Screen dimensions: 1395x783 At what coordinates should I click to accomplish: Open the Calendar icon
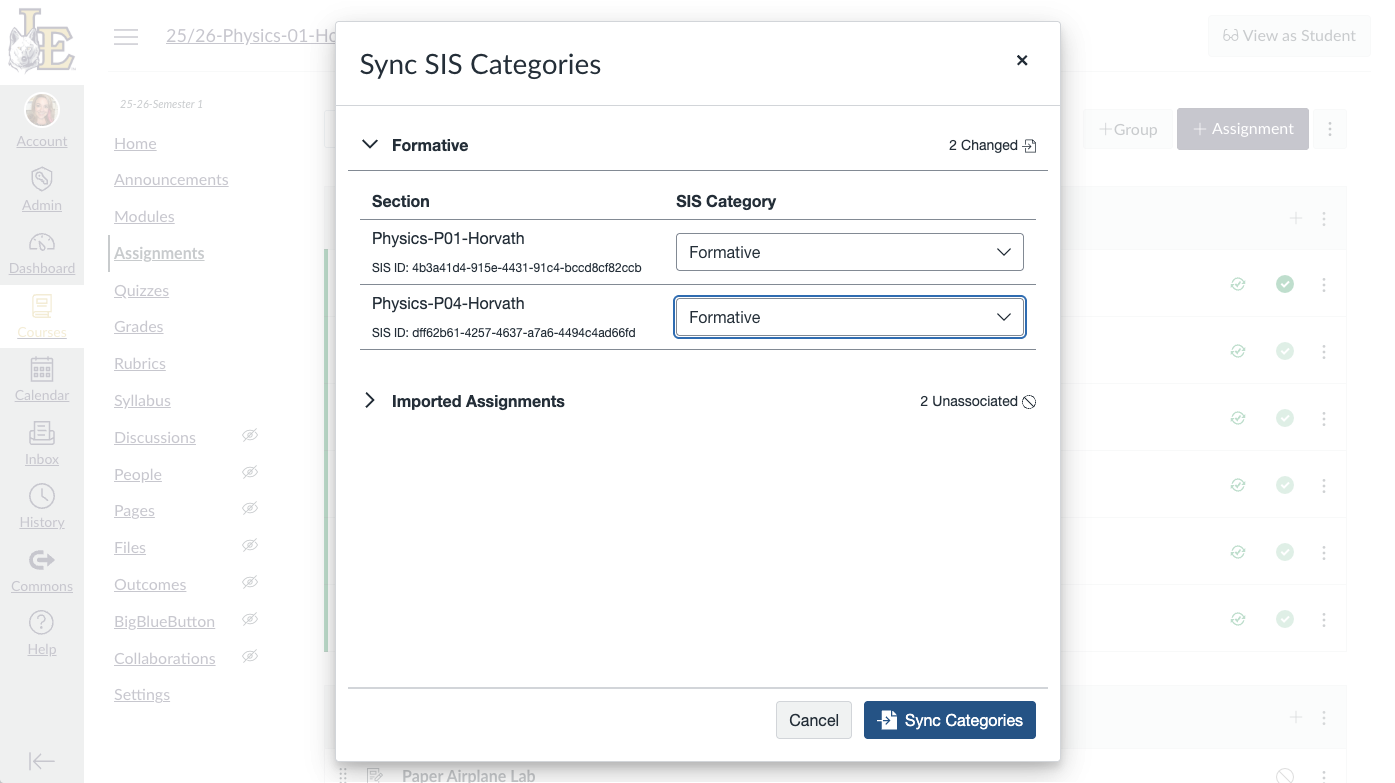(x=42, y=369)
